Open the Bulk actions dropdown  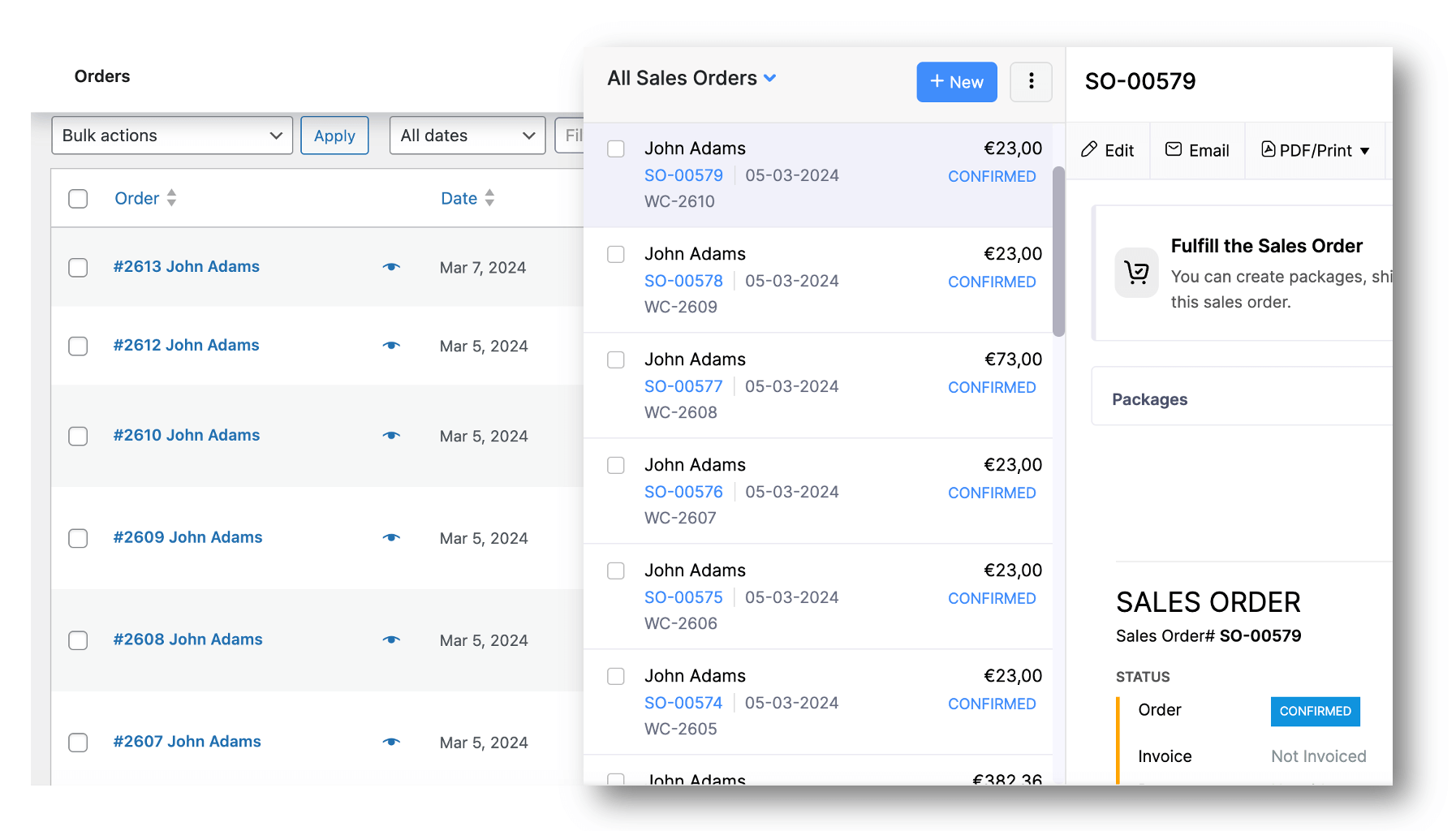point(171,136)
